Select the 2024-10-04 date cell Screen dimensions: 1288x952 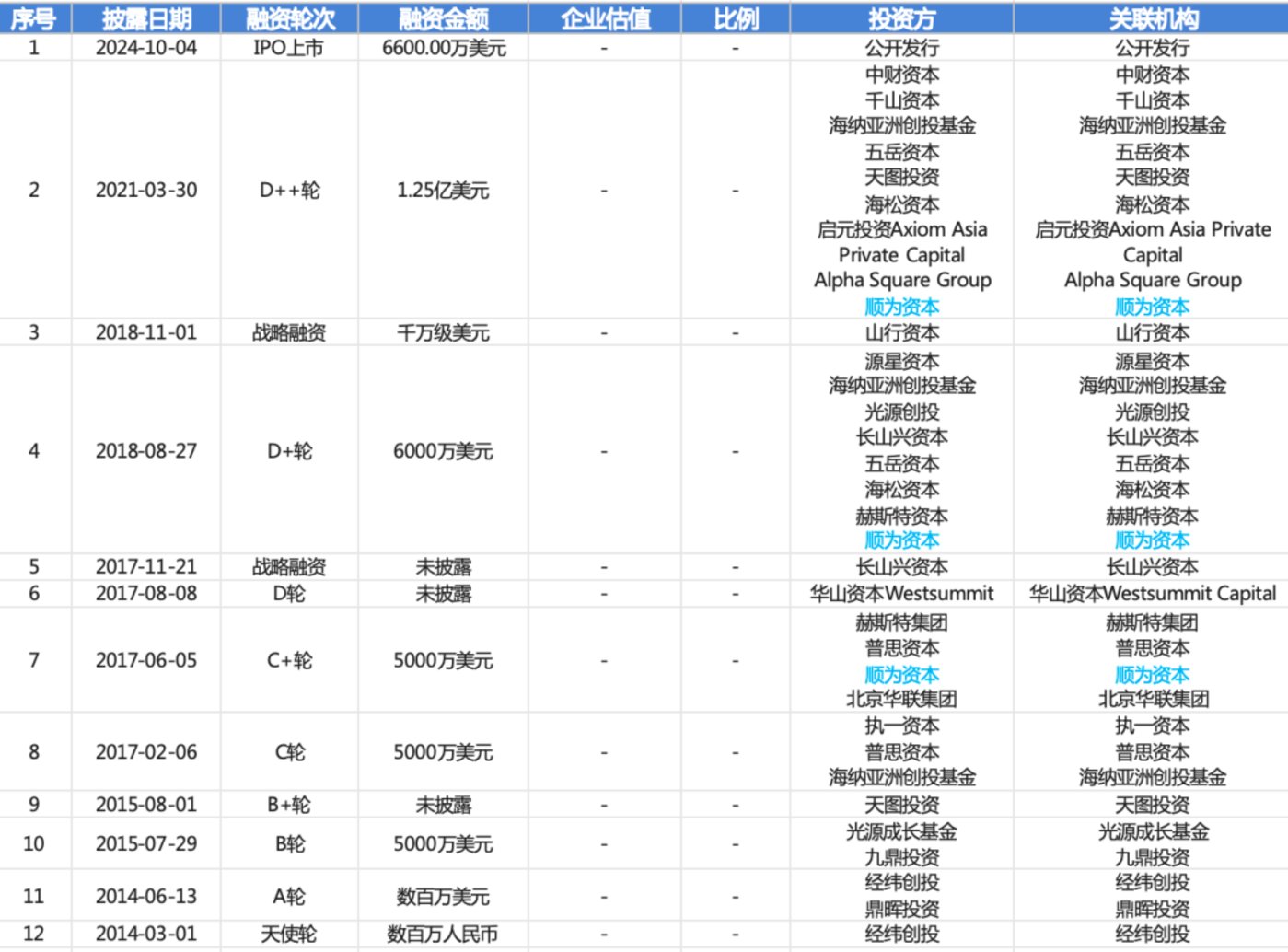(x=146, y=48)
